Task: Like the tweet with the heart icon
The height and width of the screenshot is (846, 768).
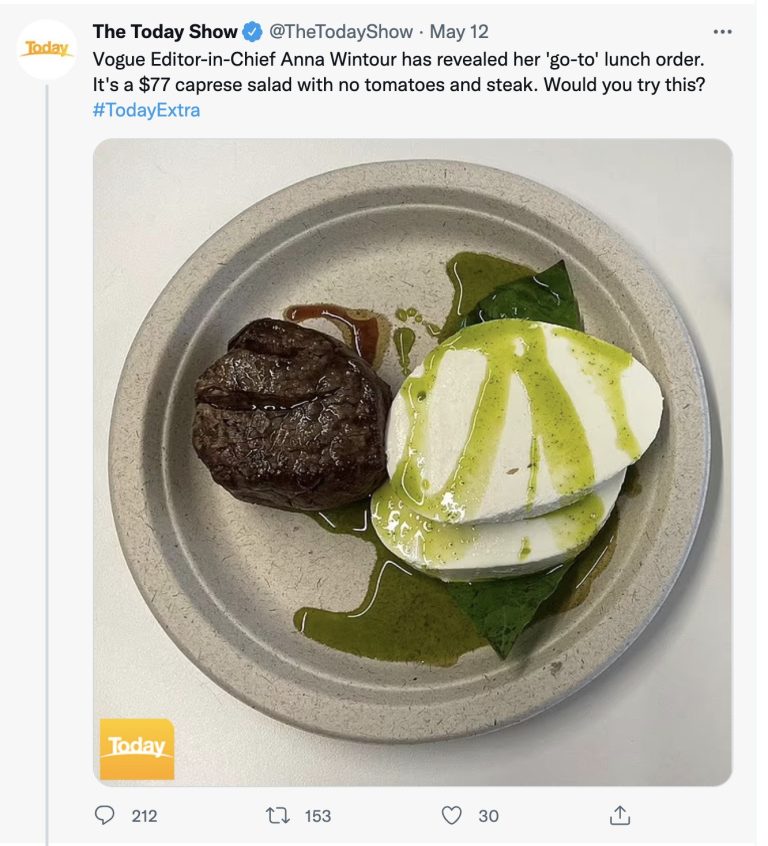Action: coord(452,815)
